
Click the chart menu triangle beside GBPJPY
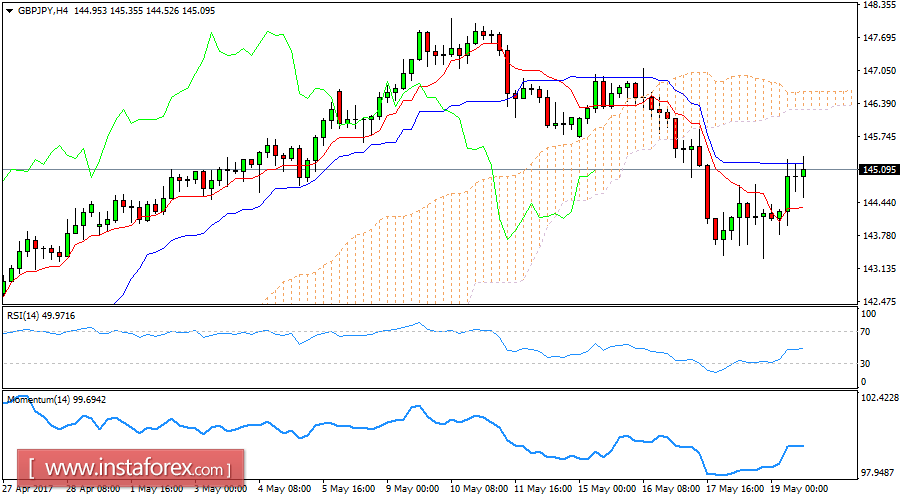9,11
